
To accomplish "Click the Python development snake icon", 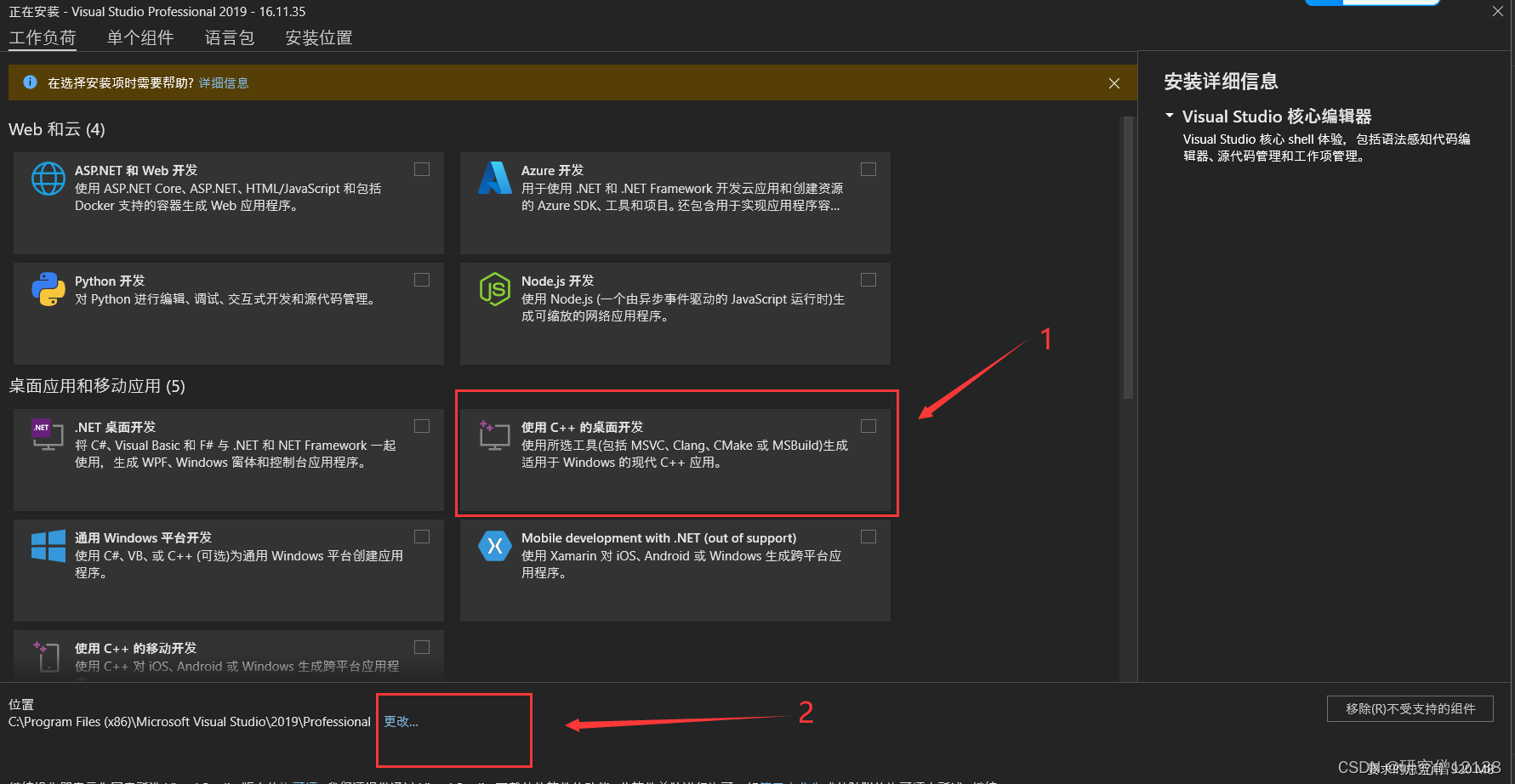I will pyautogui.click(x=48, y=289).
